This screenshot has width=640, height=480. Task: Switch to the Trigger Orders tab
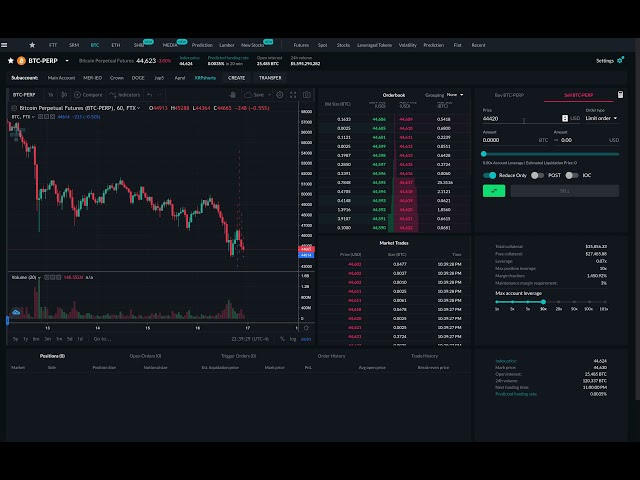click(238, 356)
